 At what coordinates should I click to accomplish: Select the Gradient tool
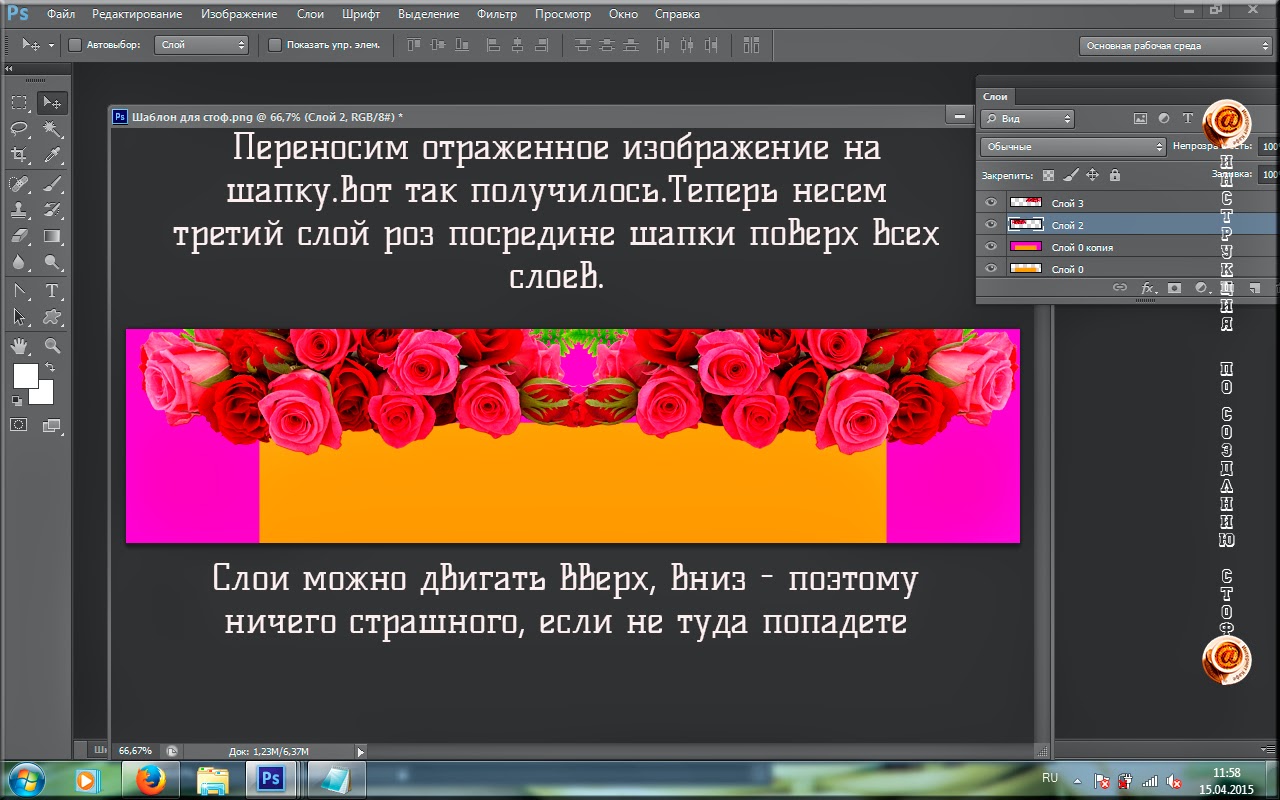click(52, 236)
